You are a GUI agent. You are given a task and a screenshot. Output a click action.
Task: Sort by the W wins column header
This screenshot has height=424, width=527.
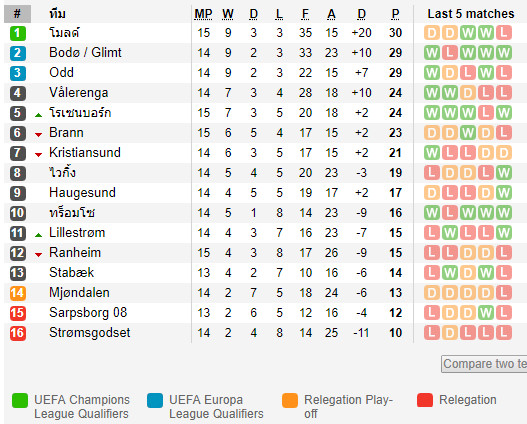pyautogui.click(x=228, y=14)
